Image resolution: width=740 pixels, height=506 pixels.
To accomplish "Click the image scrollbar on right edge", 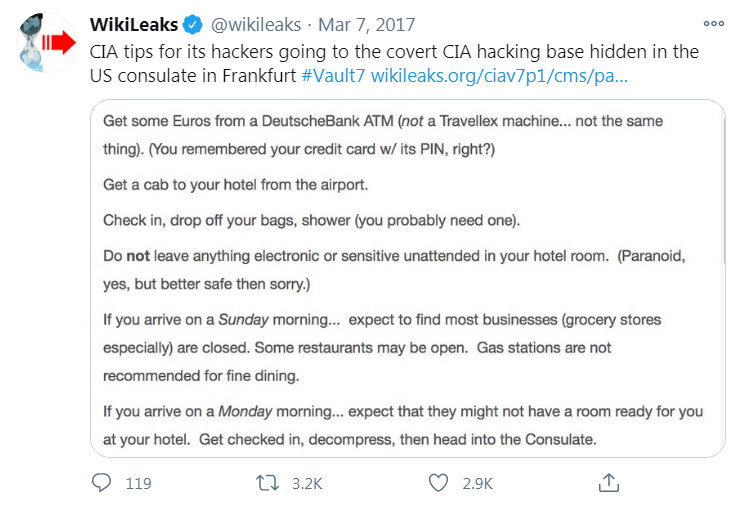I will click(x=724, y=189).
